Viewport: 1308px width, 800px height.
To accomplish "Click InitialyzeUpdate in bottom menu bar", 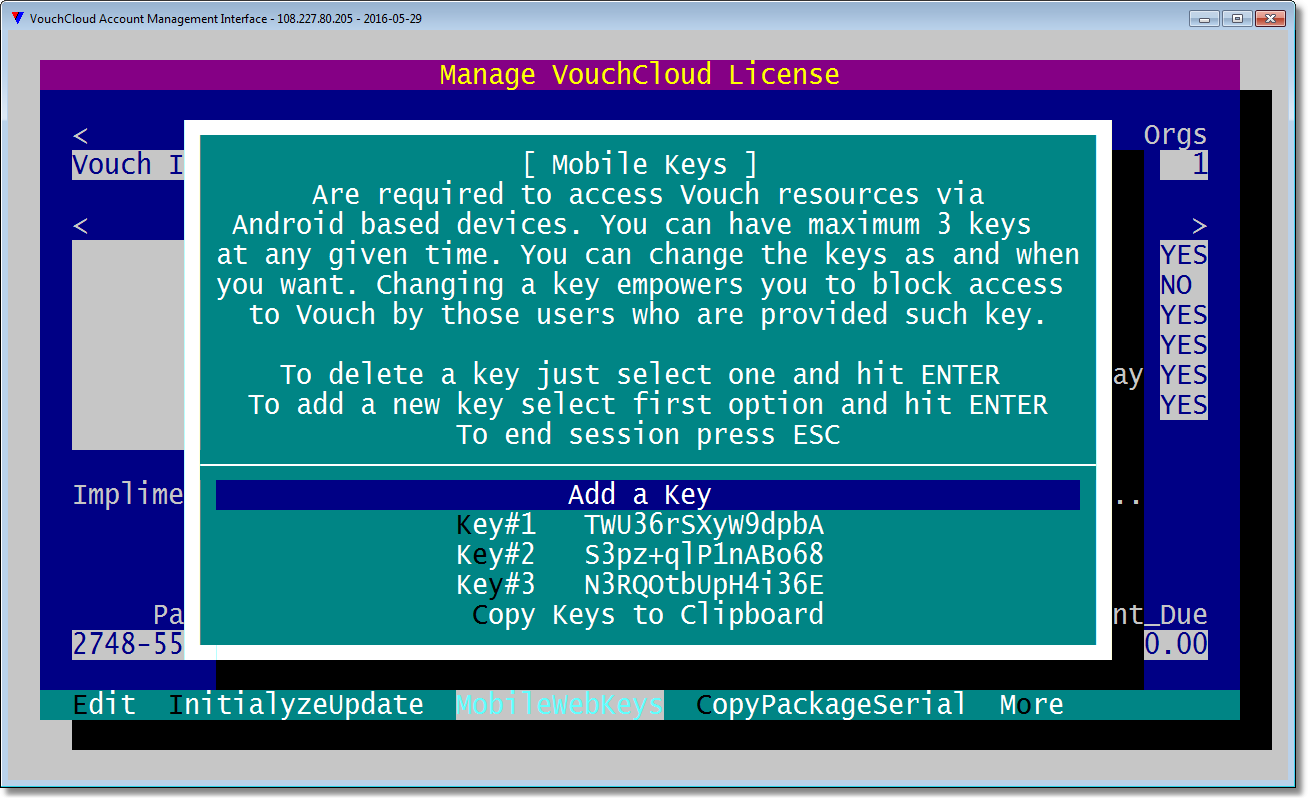I will tap(296, 705).
